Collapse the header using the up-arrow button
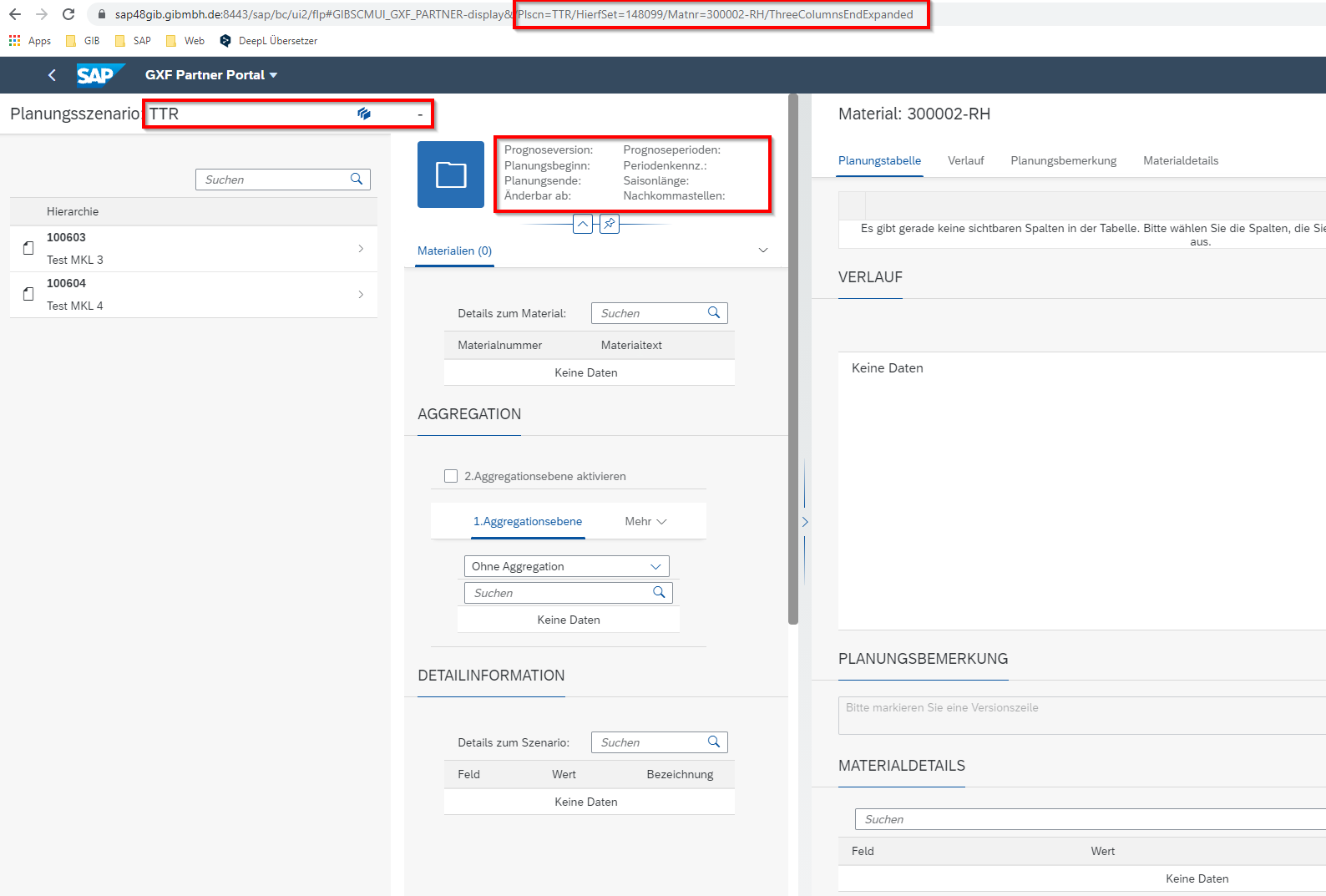1326x896 pixels. coord(583,224)
